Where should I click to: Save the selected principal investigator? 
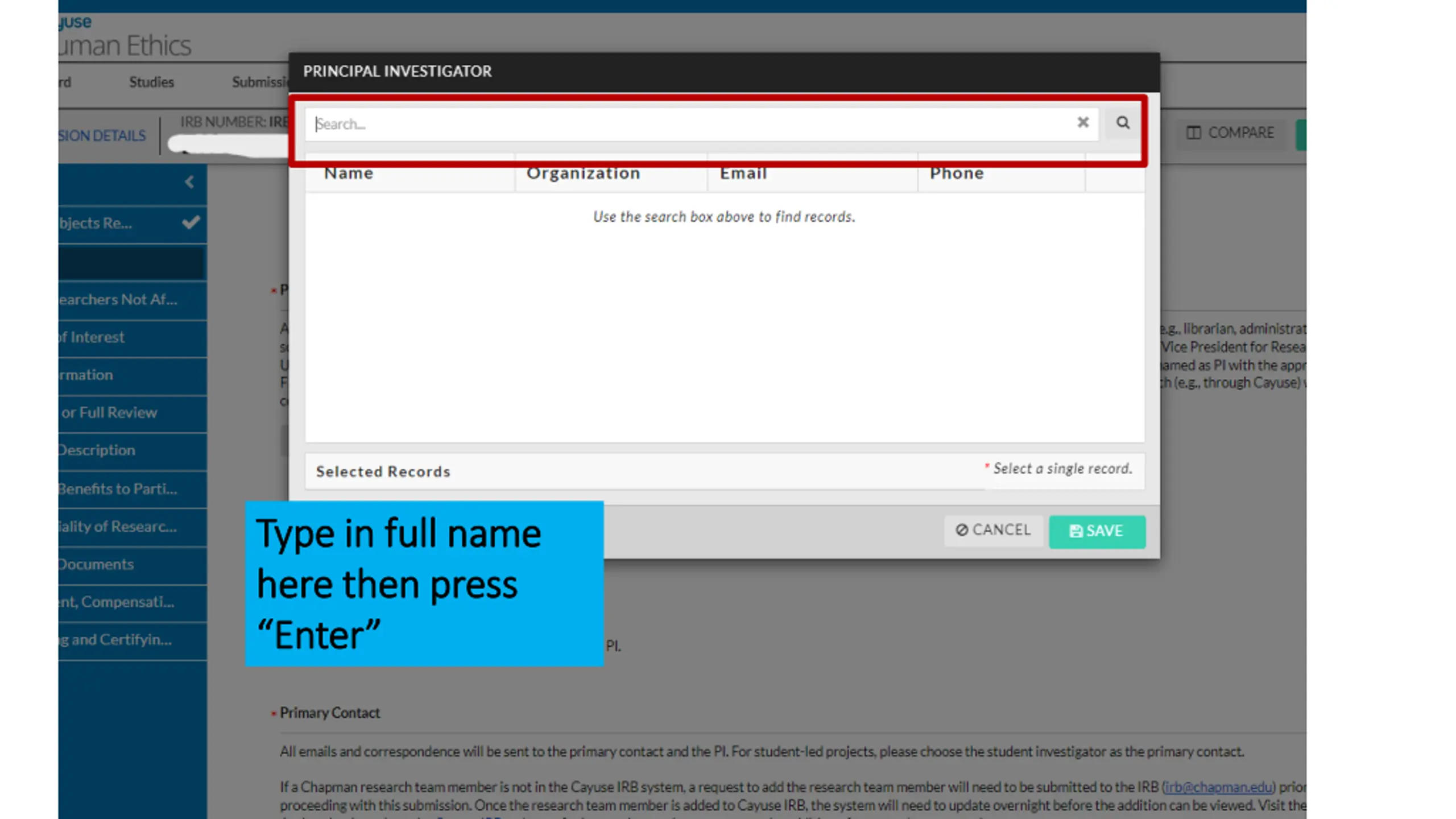1097,531
